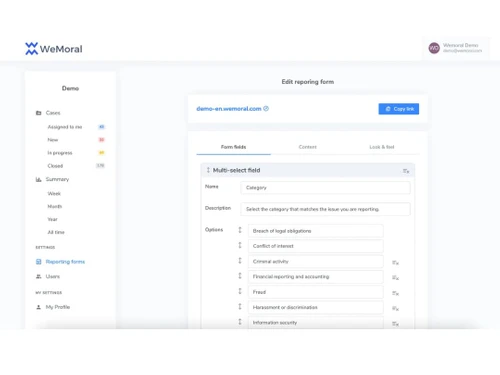Edit the Description field text
Image resolution: width=500 pixels, height=375 pixels.
(x=325, y=209)
